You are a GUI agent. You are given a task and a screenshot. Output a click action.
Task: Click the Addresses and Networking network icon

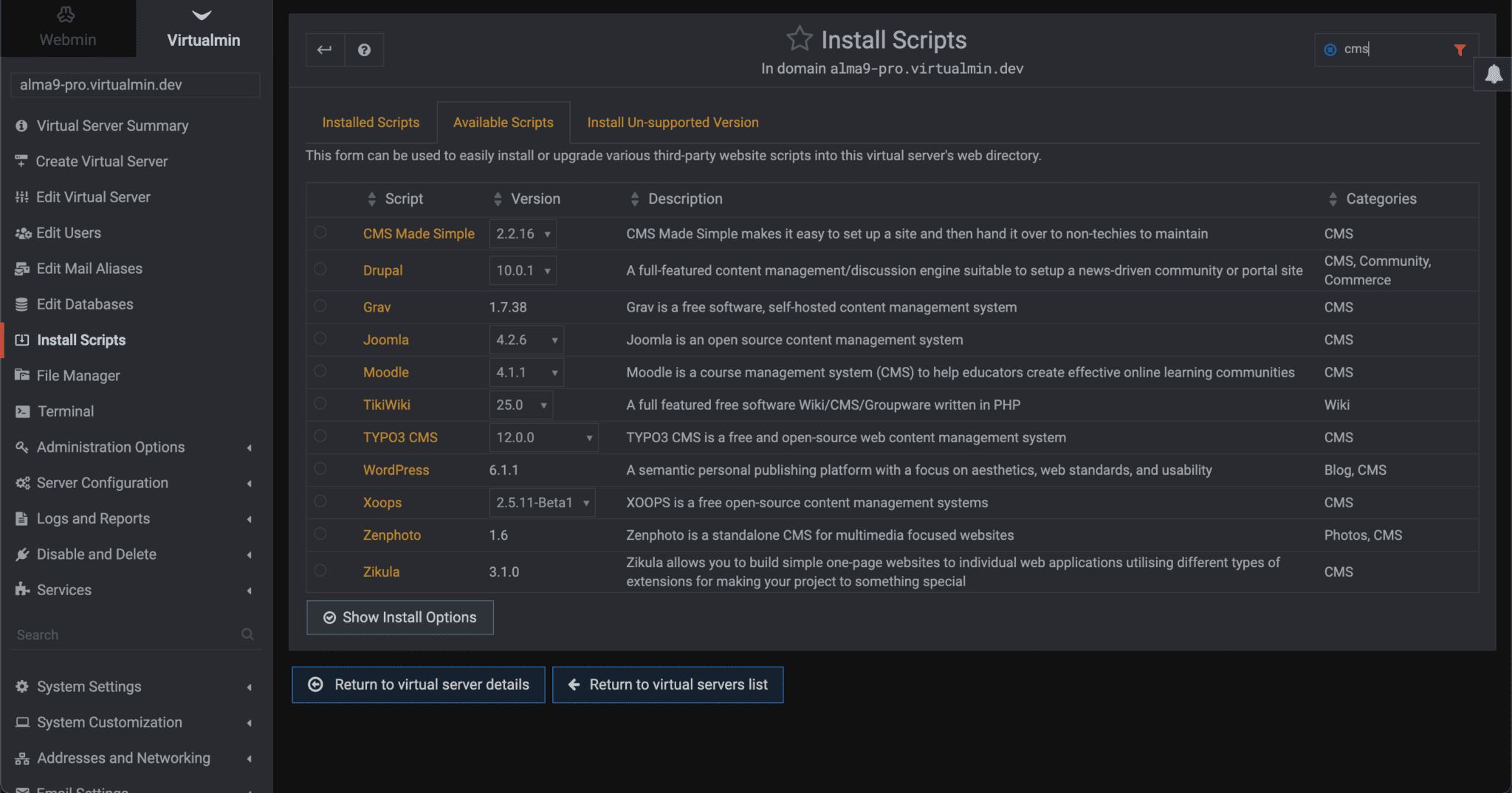23,758
